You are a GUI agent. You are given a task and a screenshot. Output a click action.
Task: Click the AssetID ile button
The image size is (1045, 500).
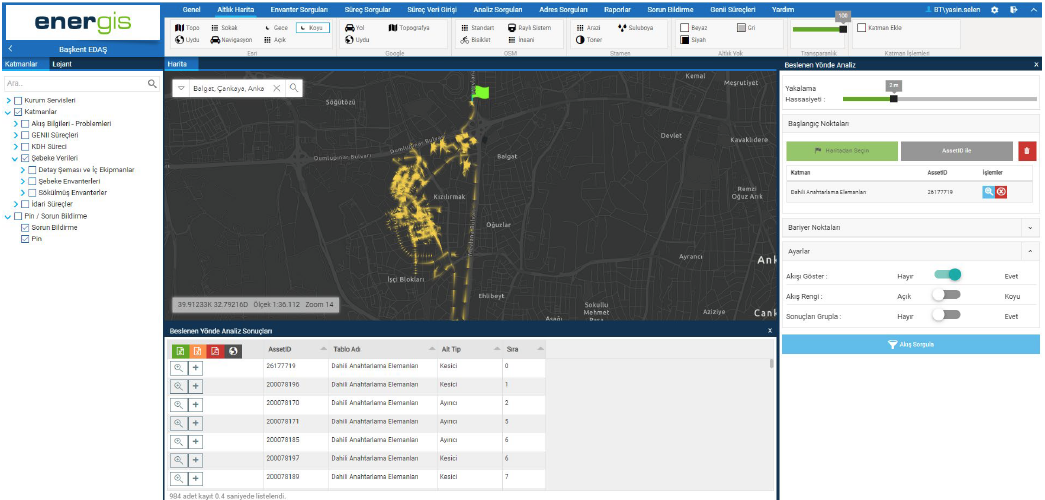pyautogui.click(x=956, y=151)
